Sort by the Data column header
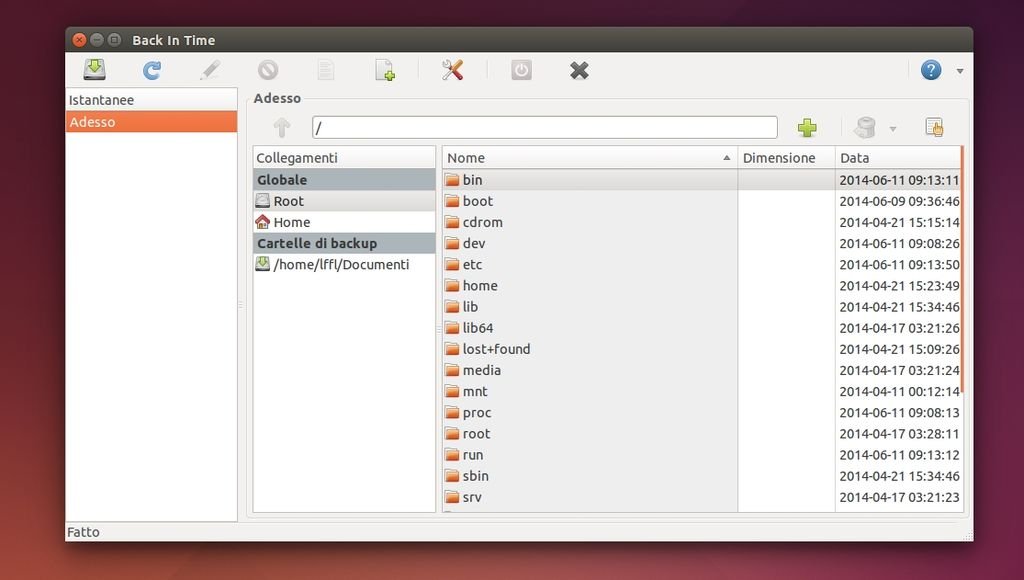Viewport: 1024px width, 580px height. [x=895, y=158]
